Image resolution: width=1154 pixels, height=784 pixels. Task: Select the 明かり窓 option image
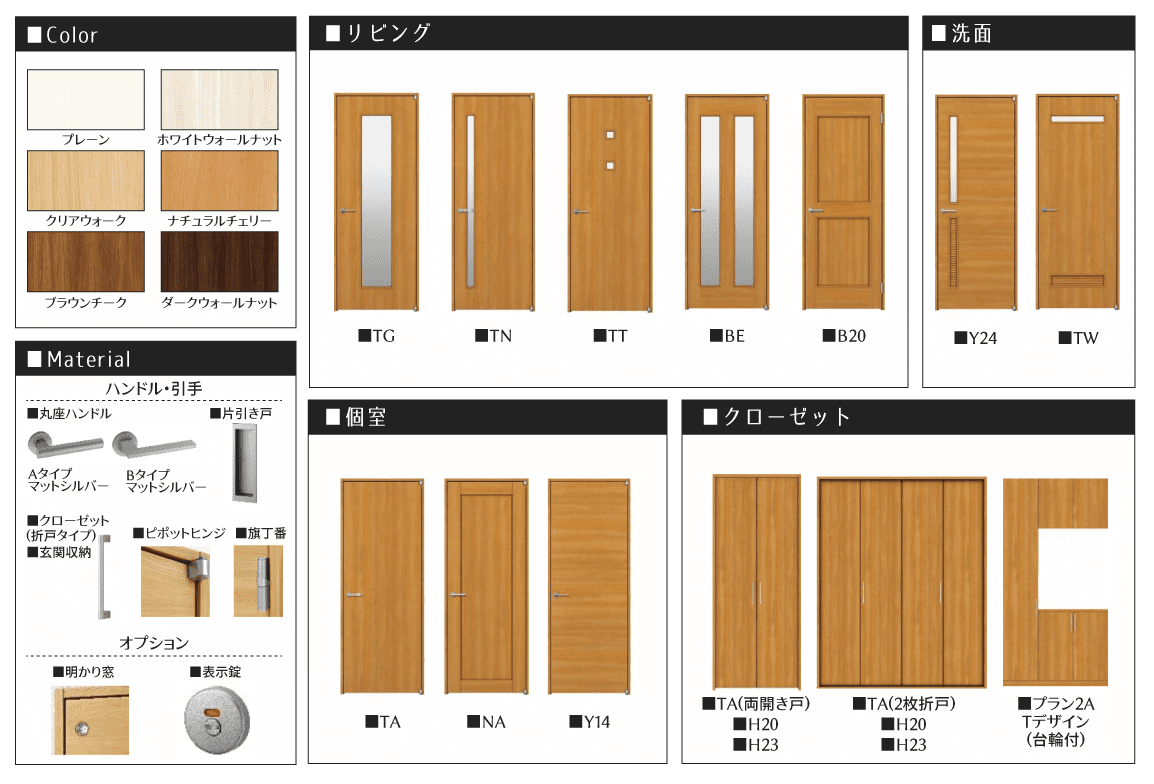(90, 720)
